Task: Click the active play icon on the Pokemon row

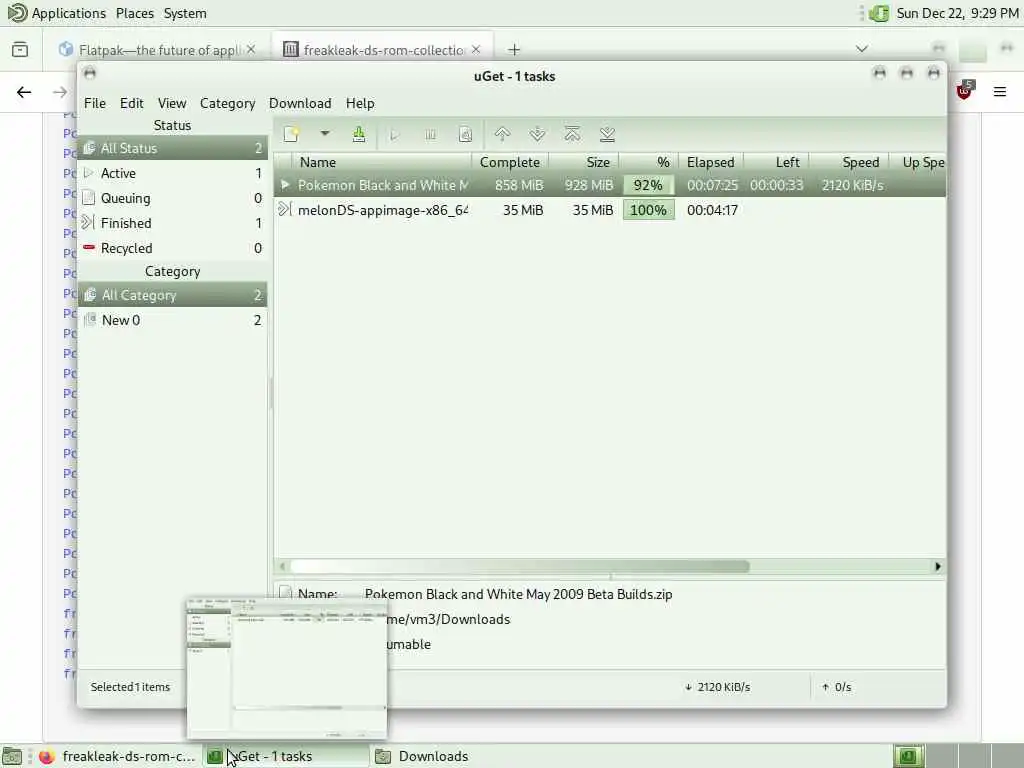Action: click(x=285, y=185)
